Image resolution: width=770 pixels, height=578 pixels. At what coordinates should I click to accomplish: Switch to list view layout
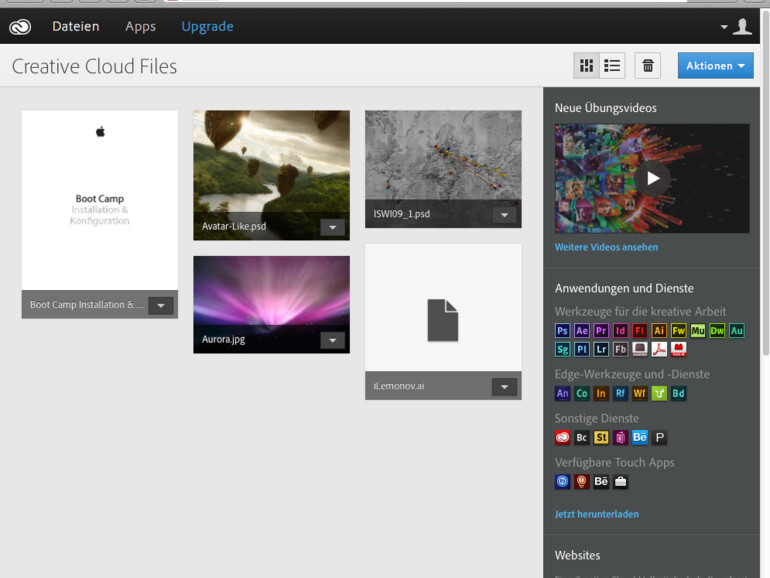pos(612,65)
